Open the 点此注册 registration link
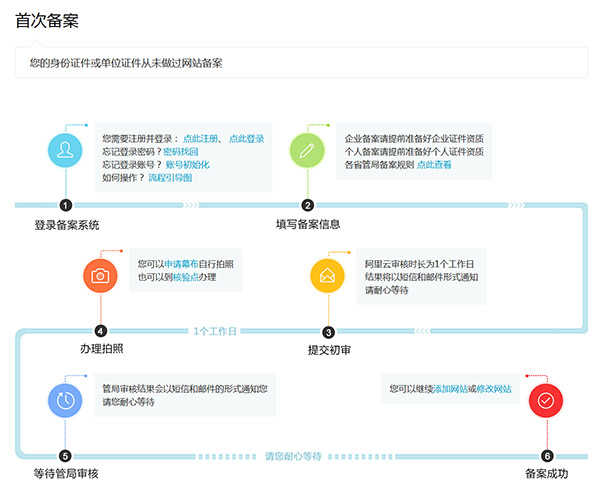The width and height of the screenshot is (600, 499). pos(203,138)
